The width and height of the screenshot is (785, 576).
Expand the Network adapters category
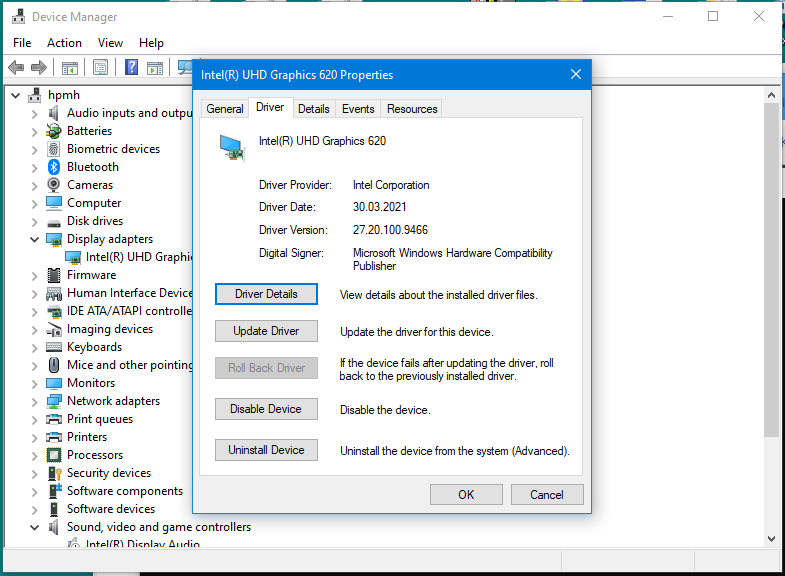coord(34,401)
